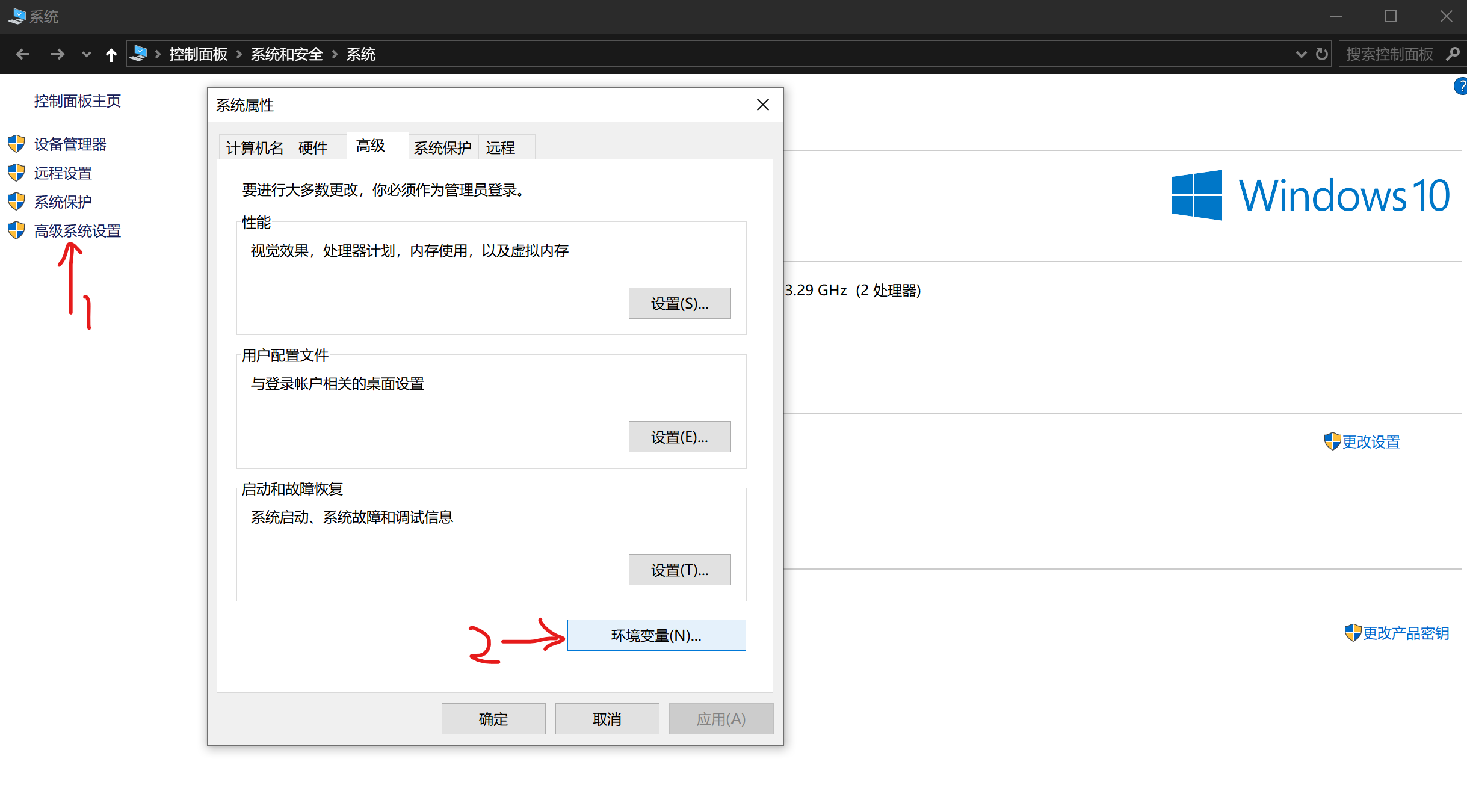Click text 要进行大多数更改，你必须作为管理员登录。
Viewport: 1467px width, 812px height.
[386, 189]
